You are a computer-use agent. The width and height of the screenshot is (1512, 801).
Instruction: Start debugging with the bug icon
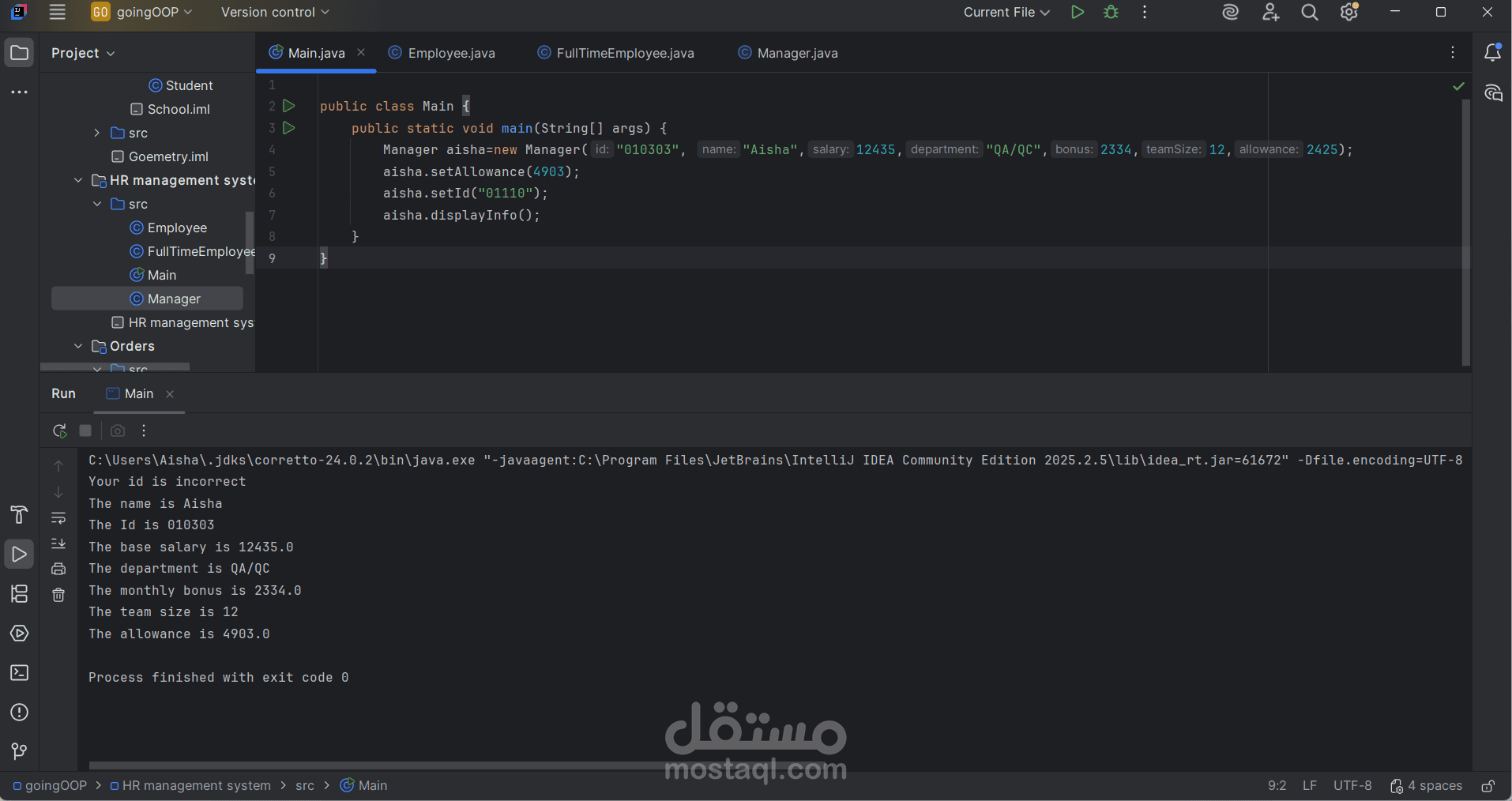[1111, 12]
